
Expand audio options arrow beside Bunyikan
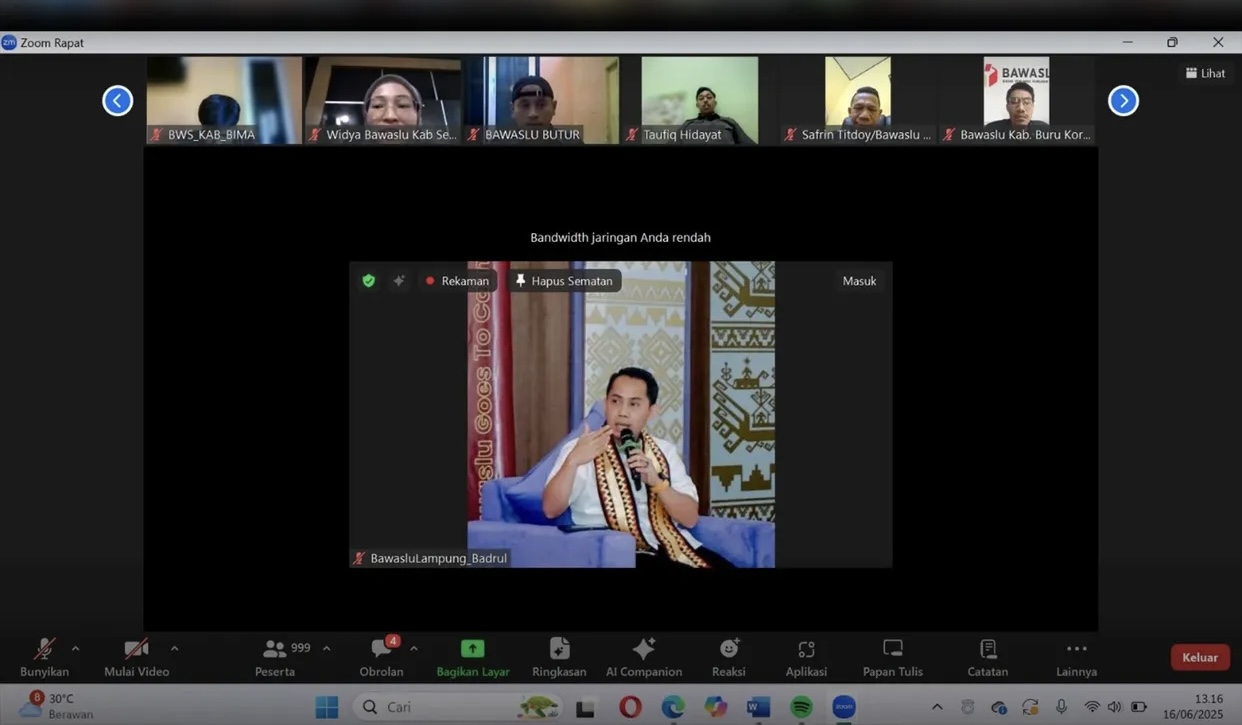75,649
